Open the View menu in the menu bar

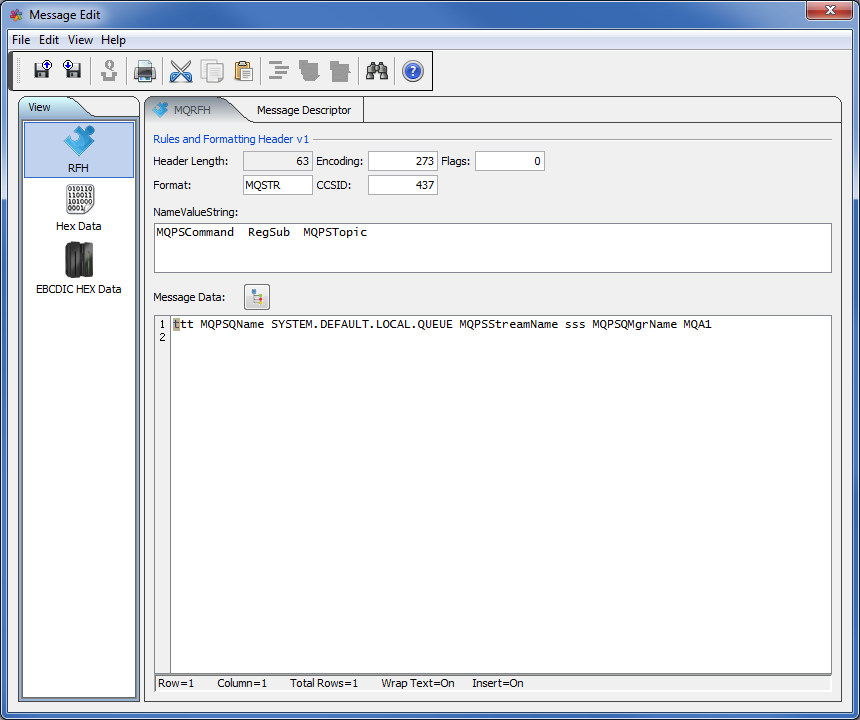[80, 40]
